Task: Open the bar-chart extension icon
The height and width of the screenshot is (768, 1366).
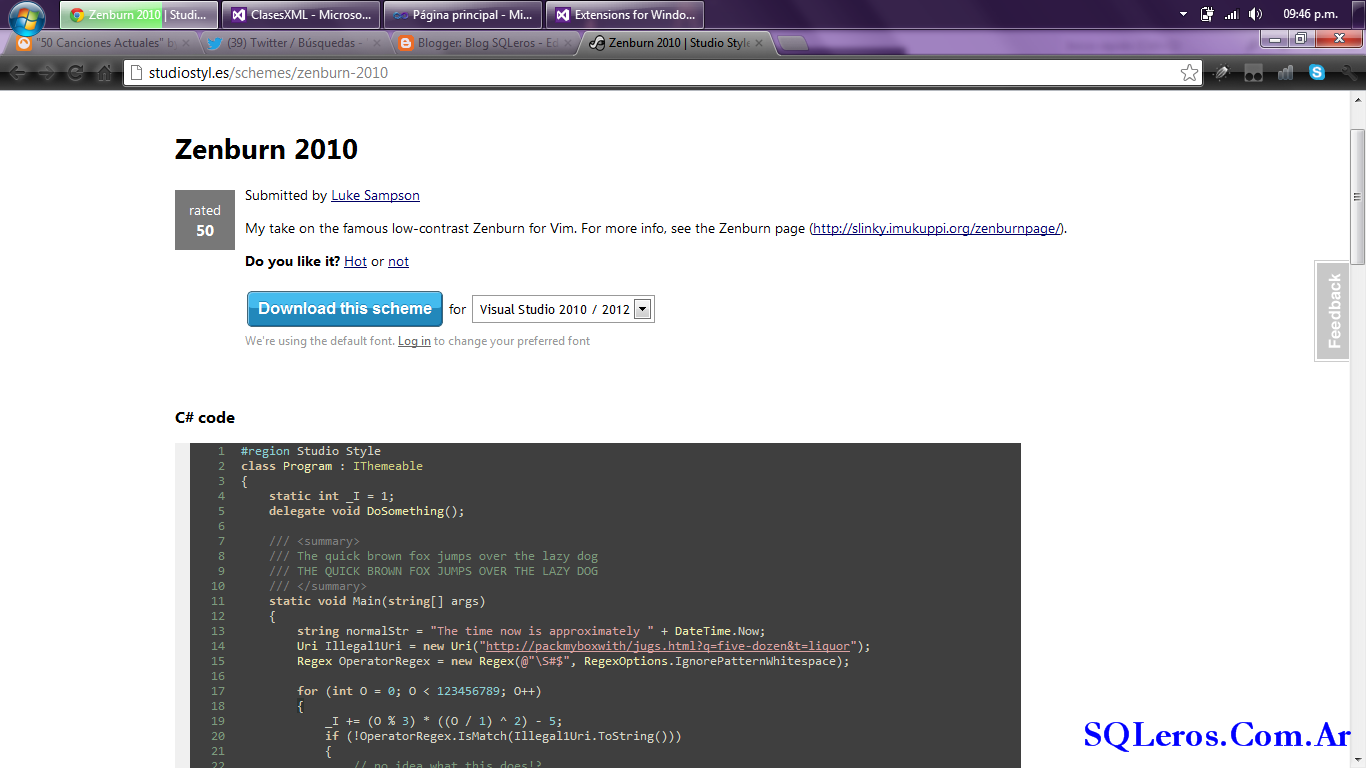Action: (1285, 73)
